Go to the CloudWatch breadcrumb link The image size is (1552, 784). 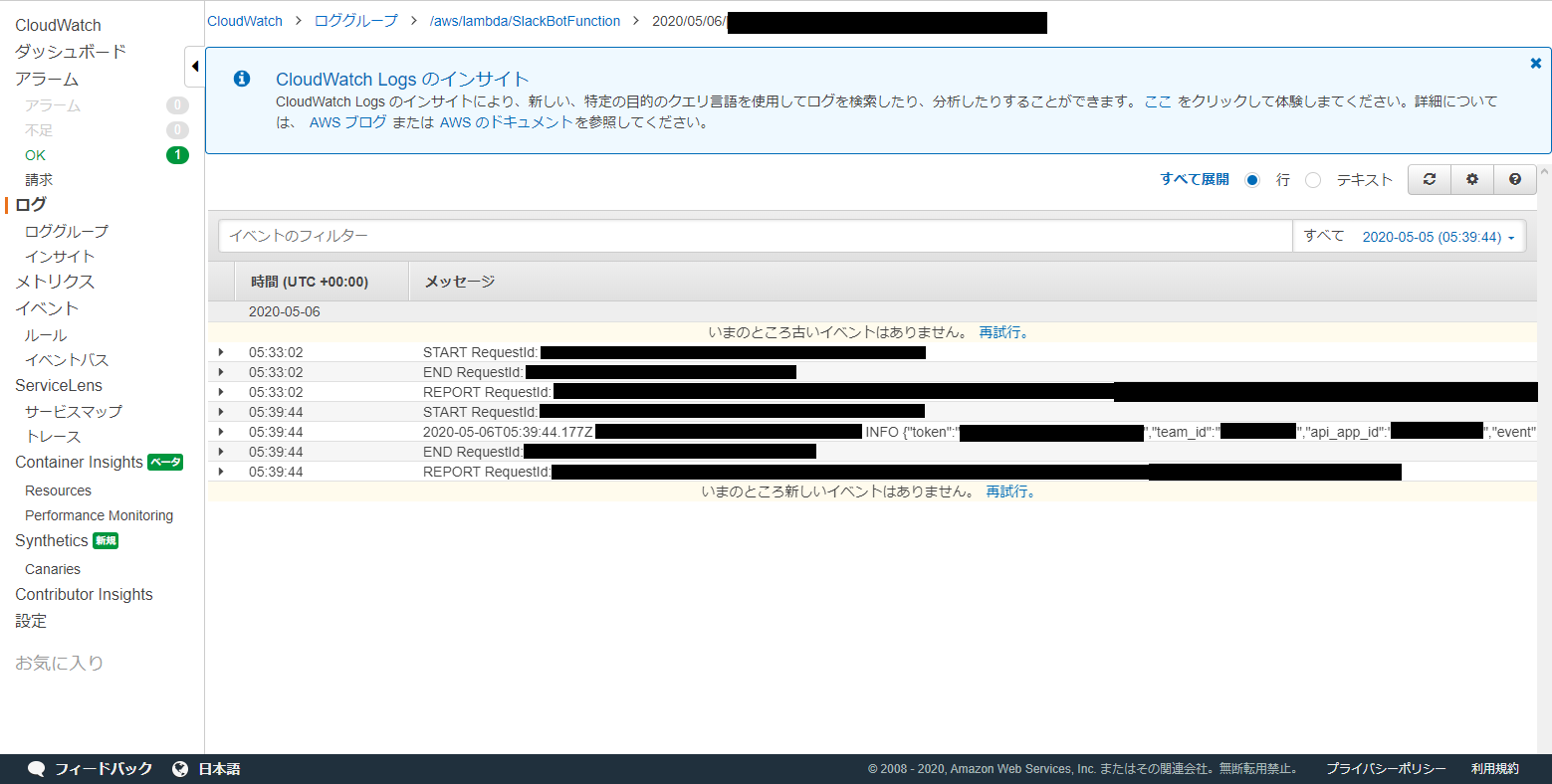pos(245,21)
